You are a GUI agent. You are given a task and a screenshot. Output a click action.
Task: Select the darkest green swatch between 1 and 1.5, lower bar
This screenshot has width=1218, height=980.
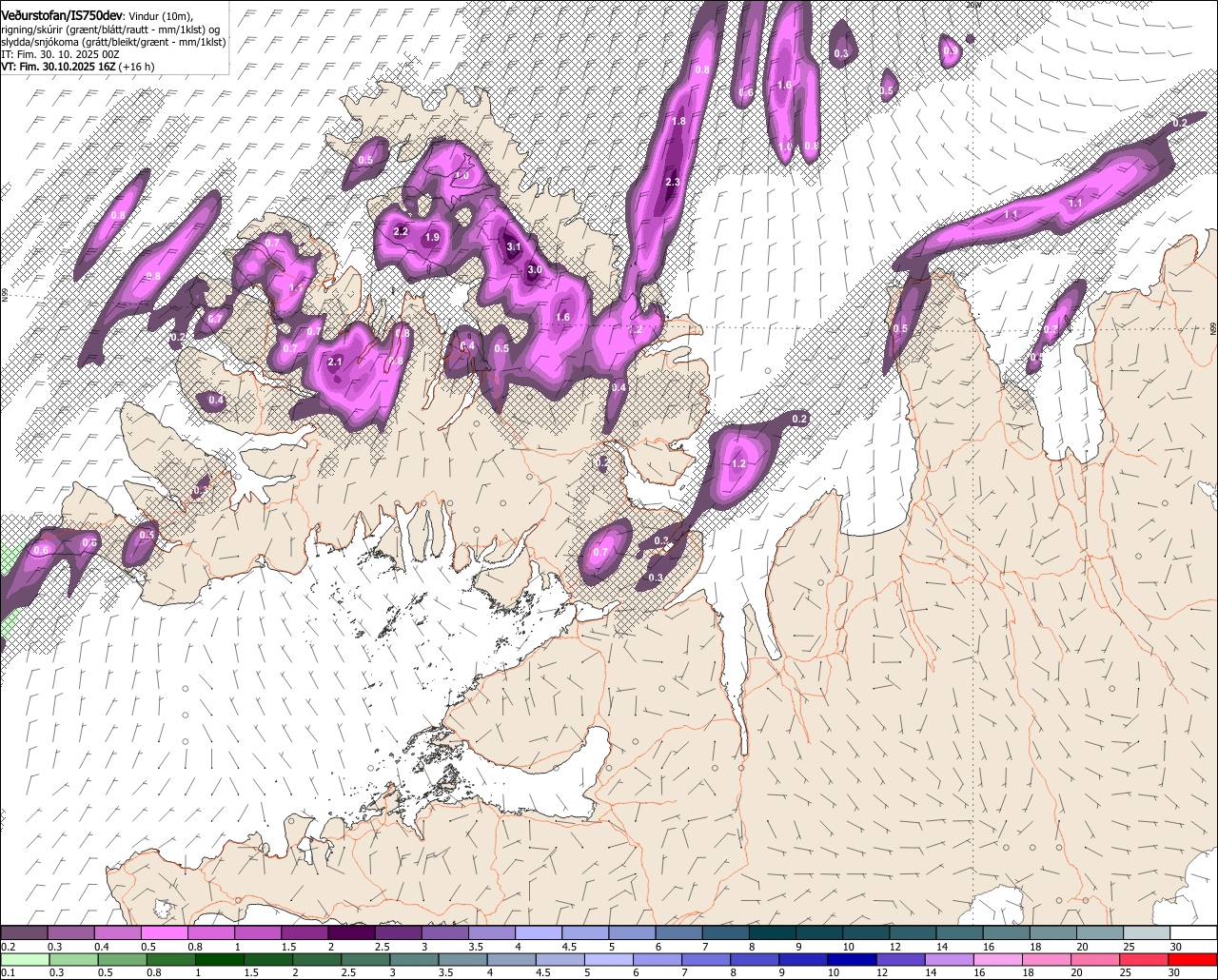(x=222, y=959)
